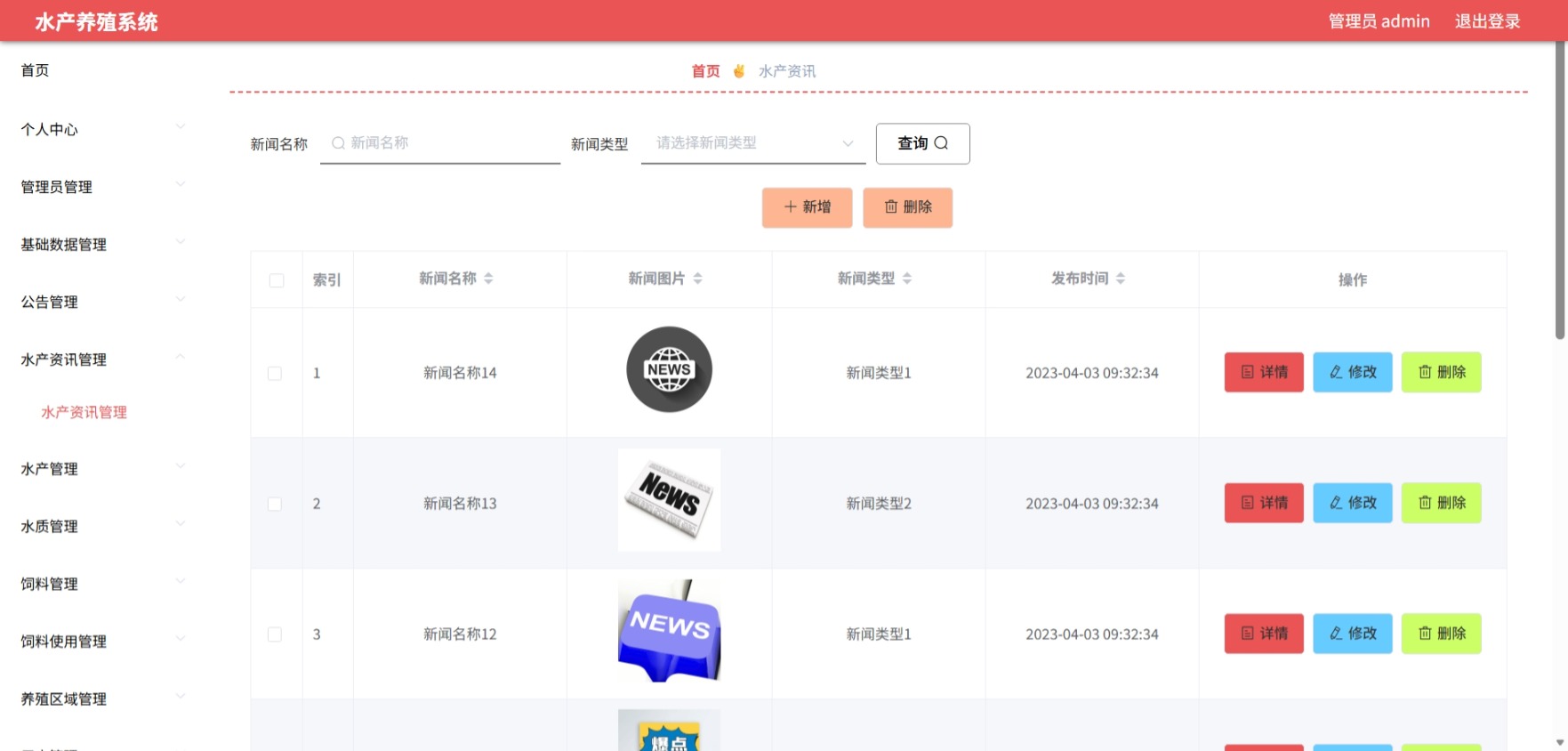This screenshot has height=751, width=1568.
Task: Click the 新闻名称13 name cell
Action: (460, 504)
